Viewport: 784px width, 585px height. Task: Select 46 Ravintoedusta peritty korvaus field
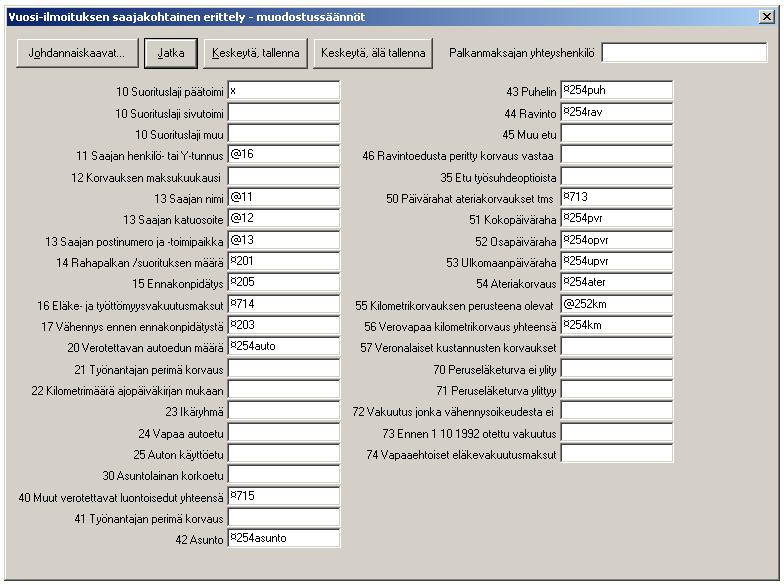617,154
